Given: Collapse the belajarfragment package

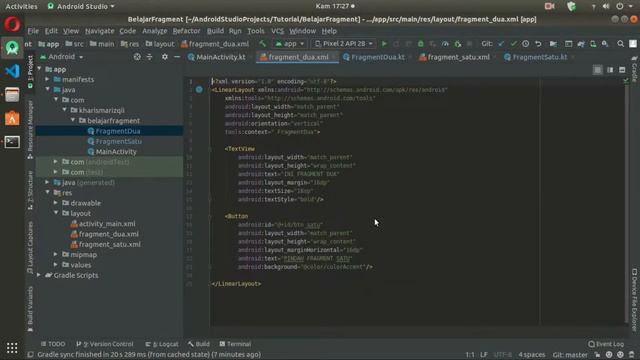Looking at the screenshot, I should coord(73,121).
